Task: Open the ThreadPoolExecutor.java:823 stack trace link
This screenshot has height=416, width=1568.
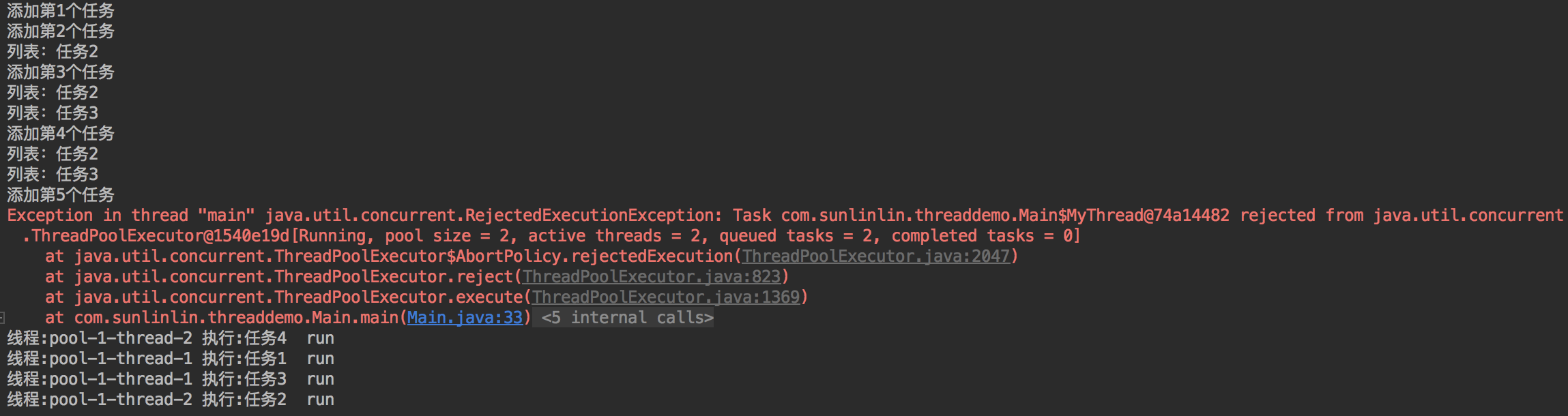Action: coord(651,277)
